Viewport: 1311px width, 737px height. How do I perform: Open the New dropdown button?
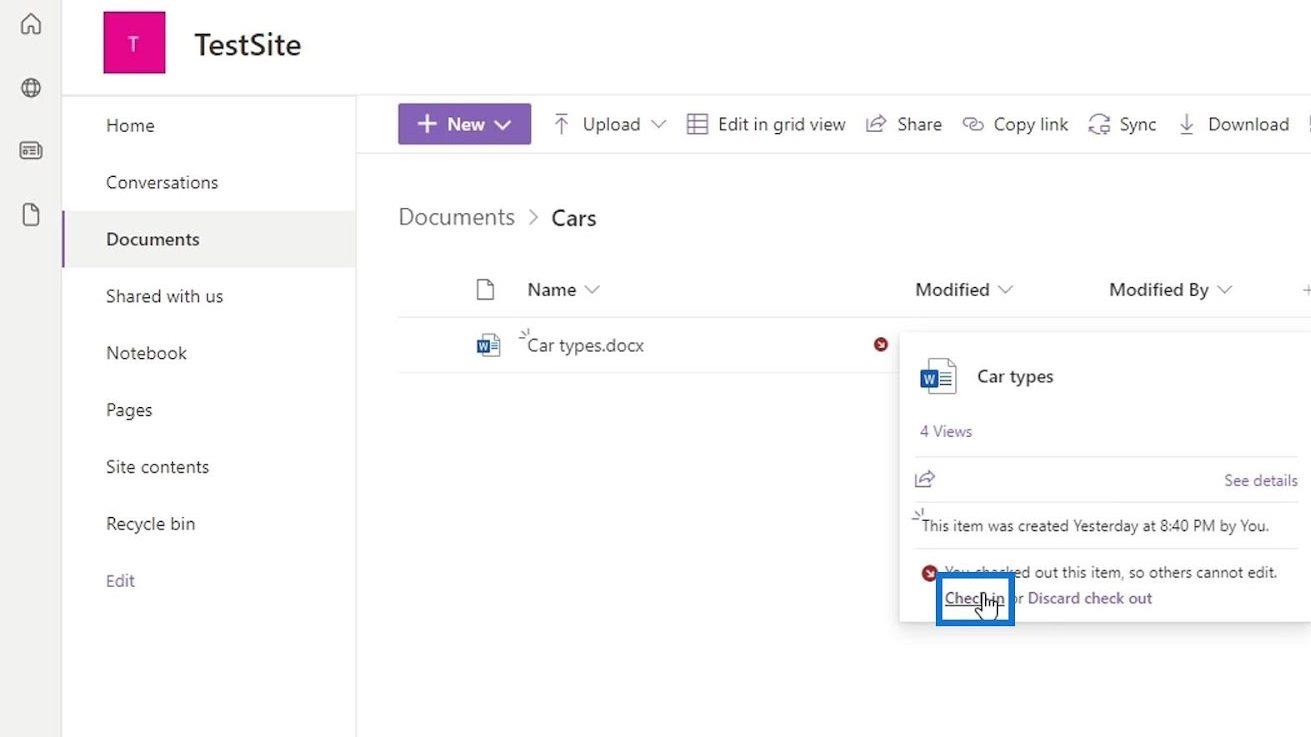click(464, 124)
